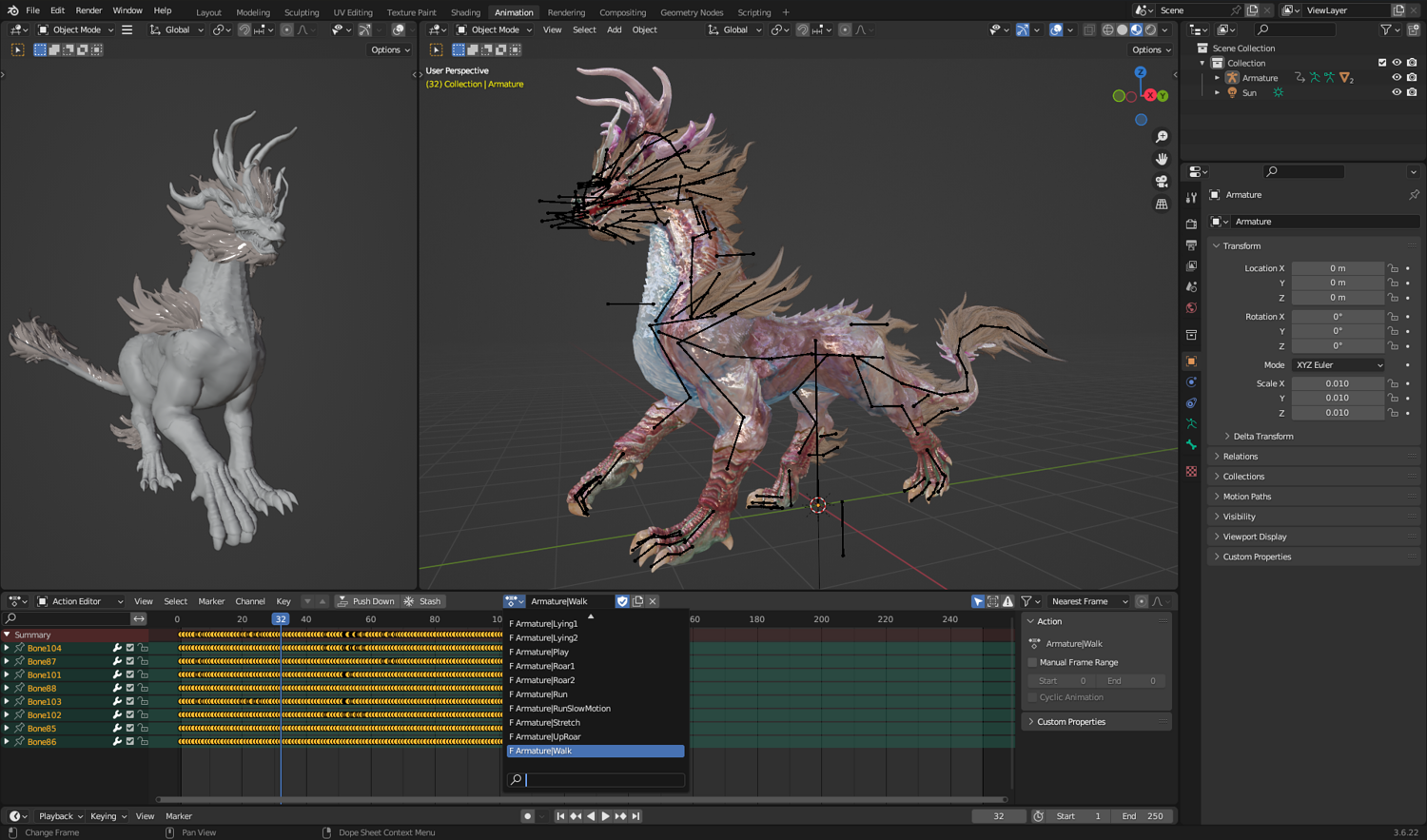Select Armature|Run from action list
The image size is (1427, 840).
pos(541,694)
